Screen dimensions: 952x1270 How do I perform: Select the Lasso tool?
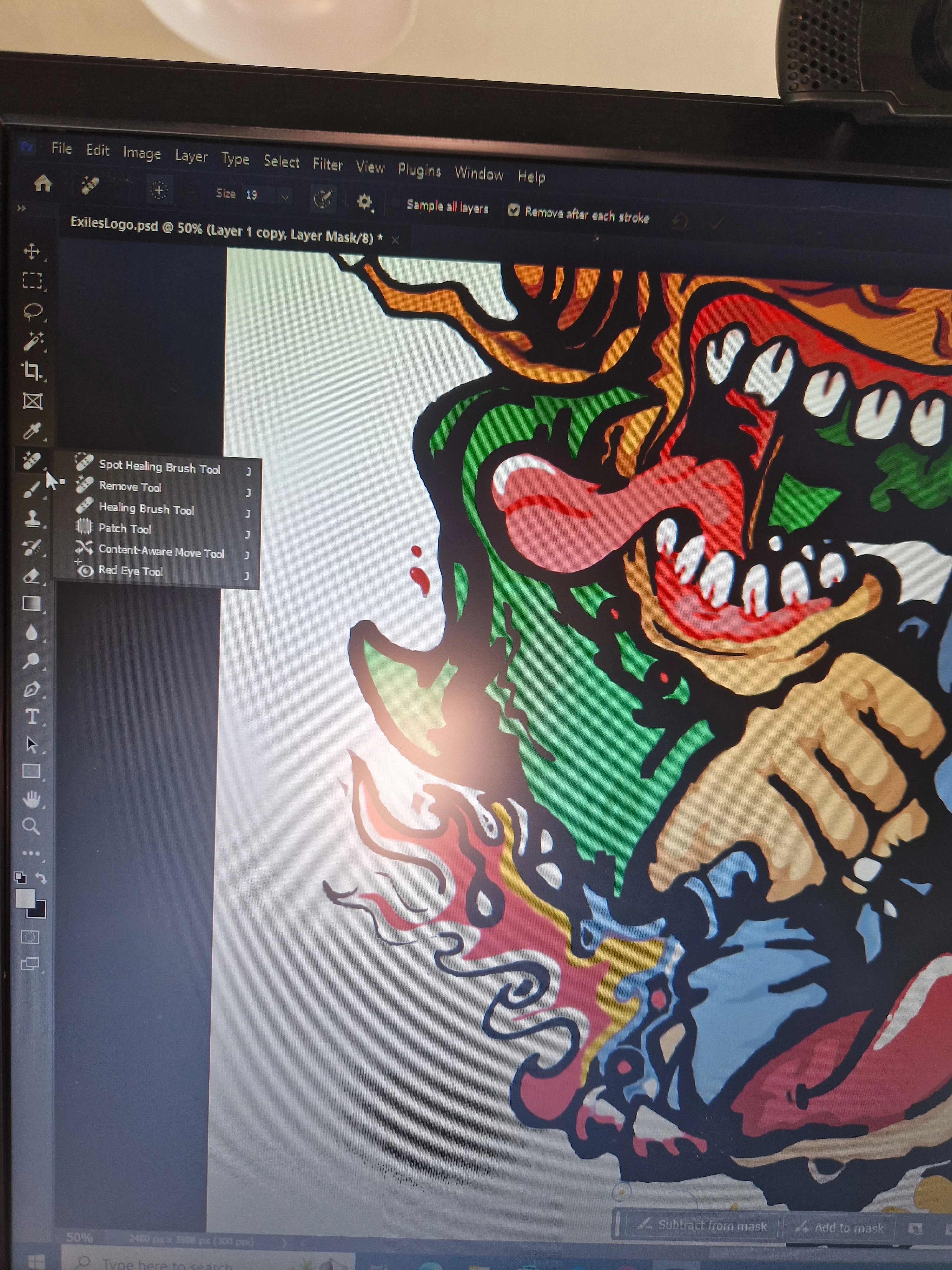click(32, 311)
